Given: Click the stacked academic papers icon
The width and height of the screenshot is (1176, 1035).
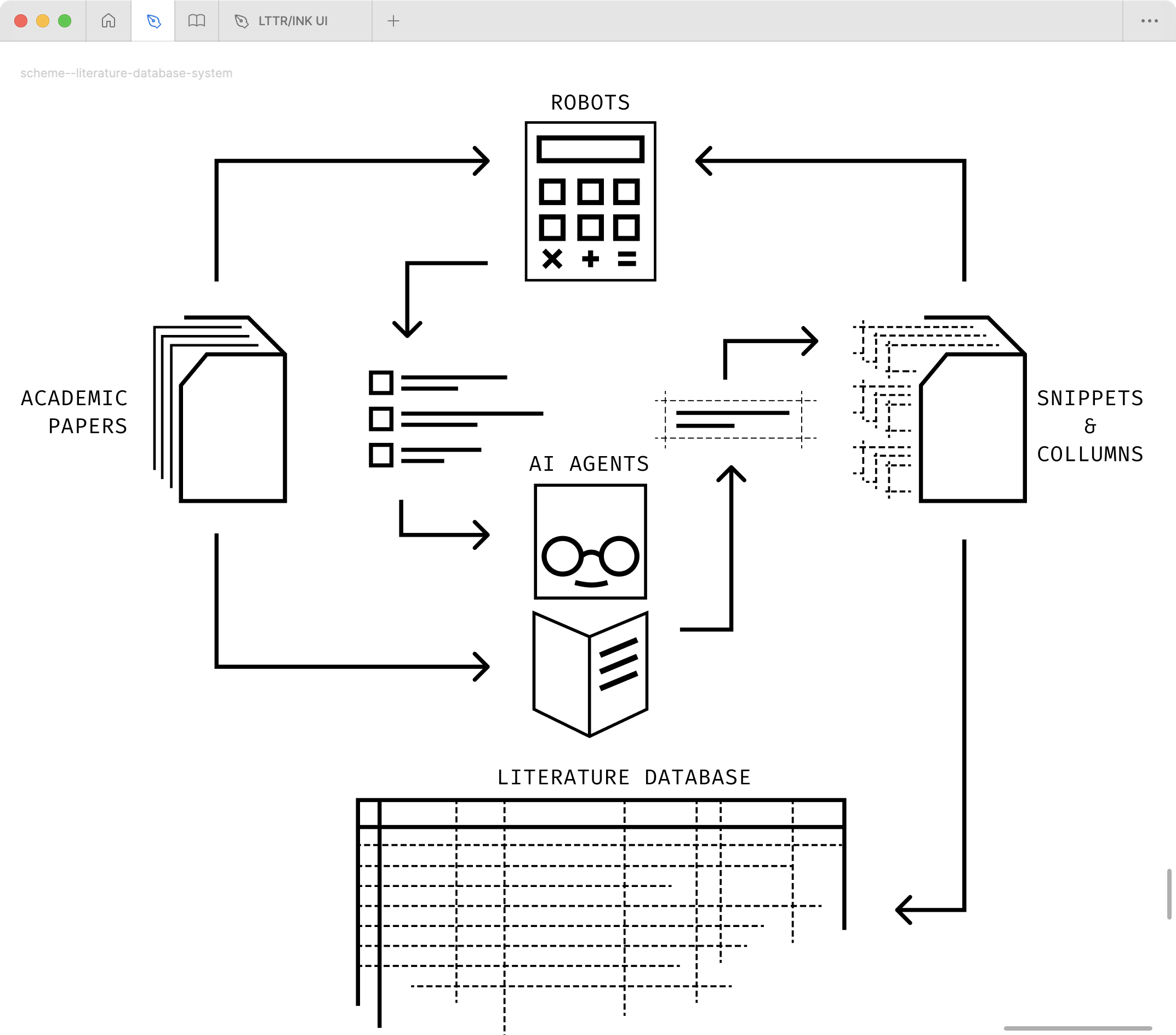Looking at the screenshot, I should click(x=220, y=409).
